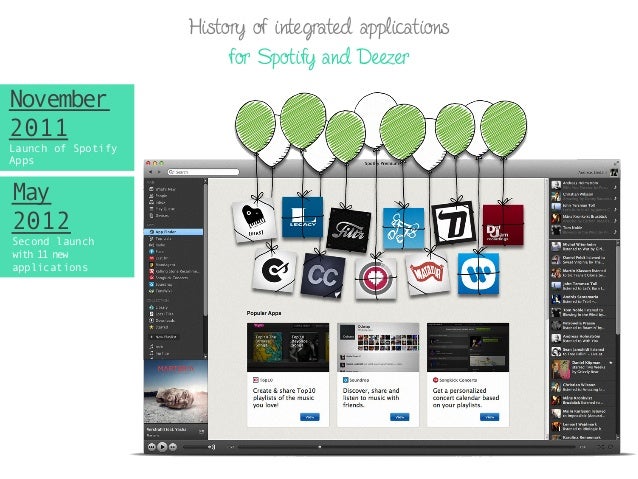Image resolution: width=638 pixels, height=479 pixels.
Task: Open Songkick Concerts preview thumbnail
Action: [x=468, y=347]
